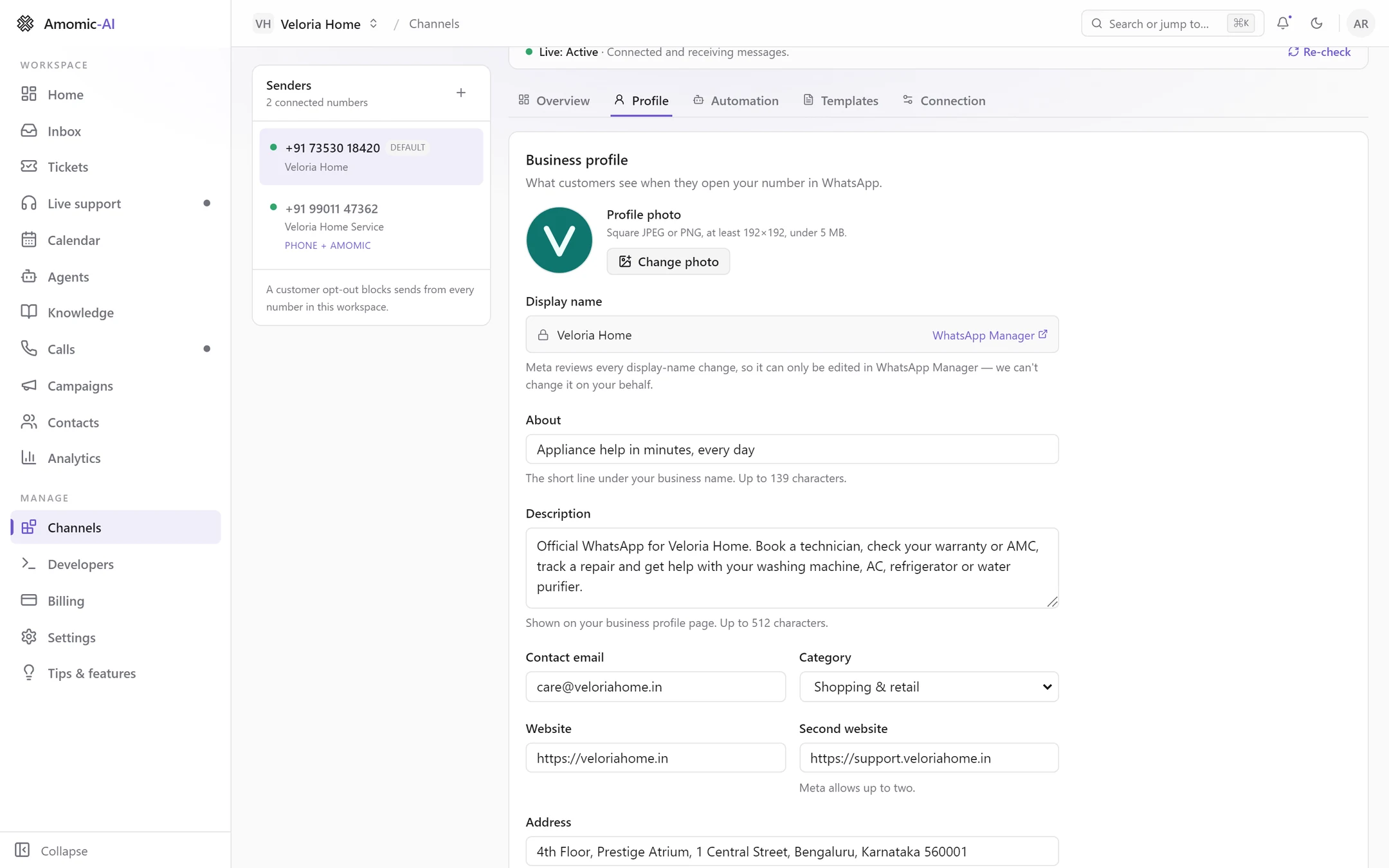Collapse the sidebar
Screen dimensions: 1389x868
coord(51,850)
